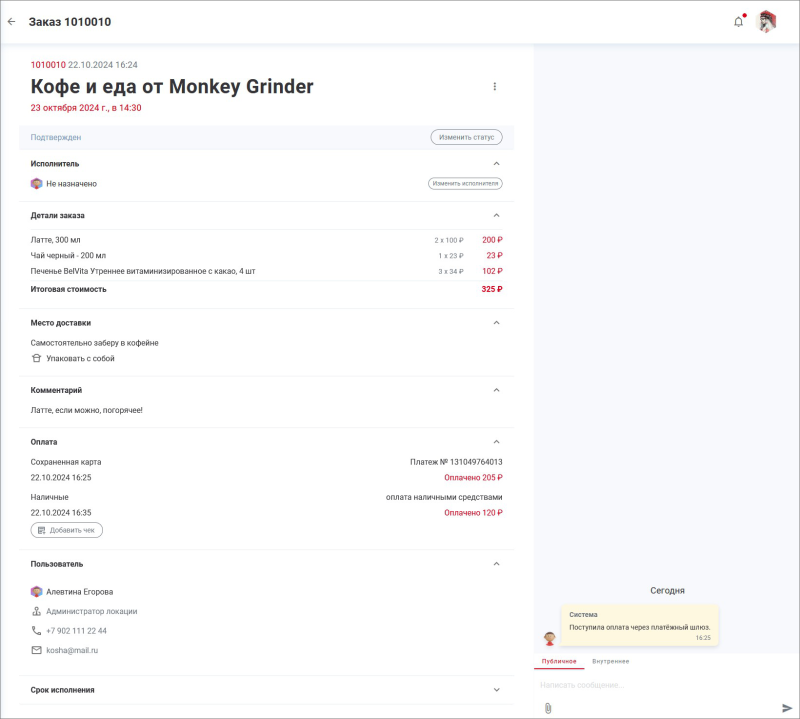Click the Подтвержден status label
This screenshot has width=800, height=719.
56,137
